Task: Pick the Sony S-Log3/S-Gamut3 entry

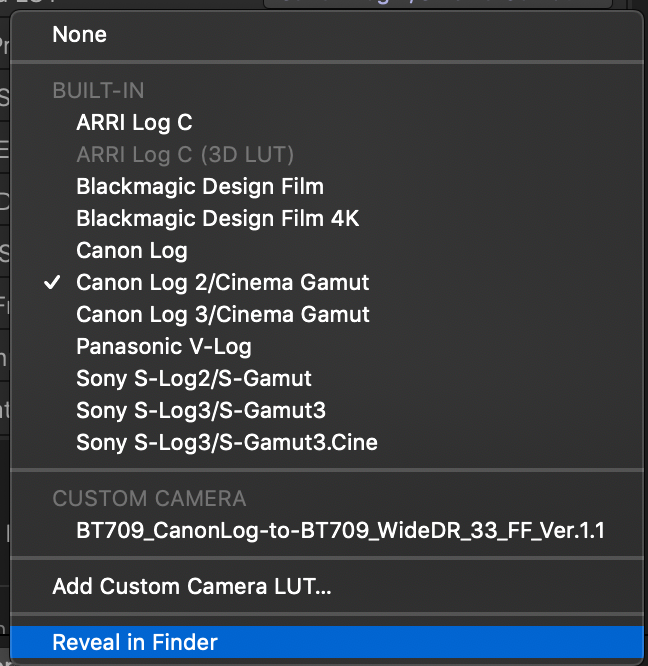Action: [201, 410]
